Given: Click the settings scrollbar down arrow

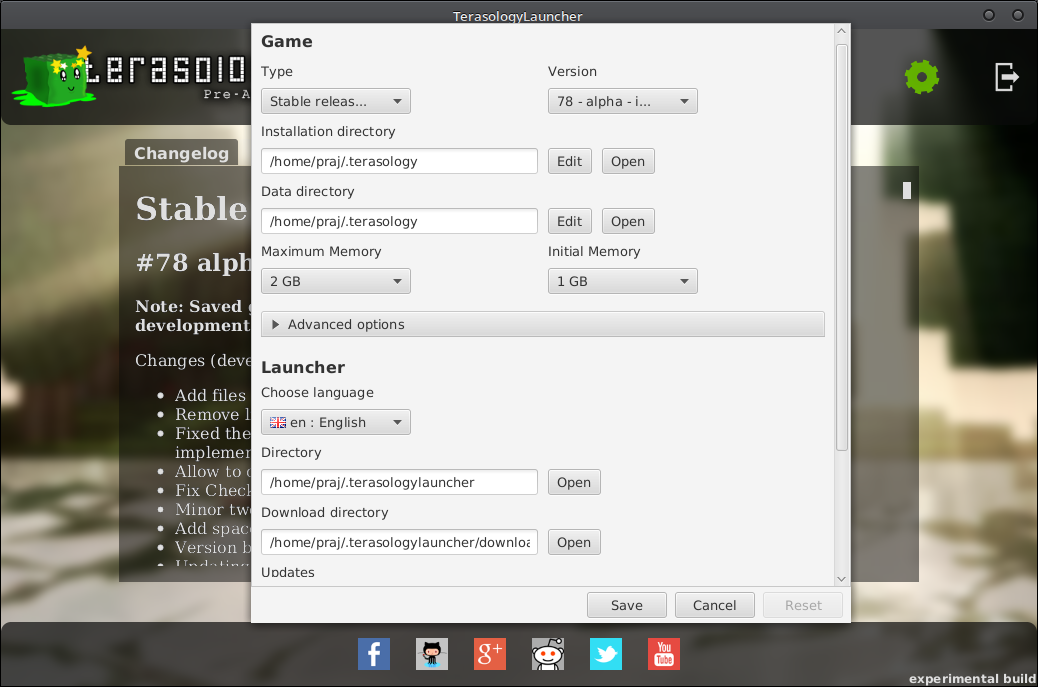Looking at the screenshot, I should tap(841, 578).
